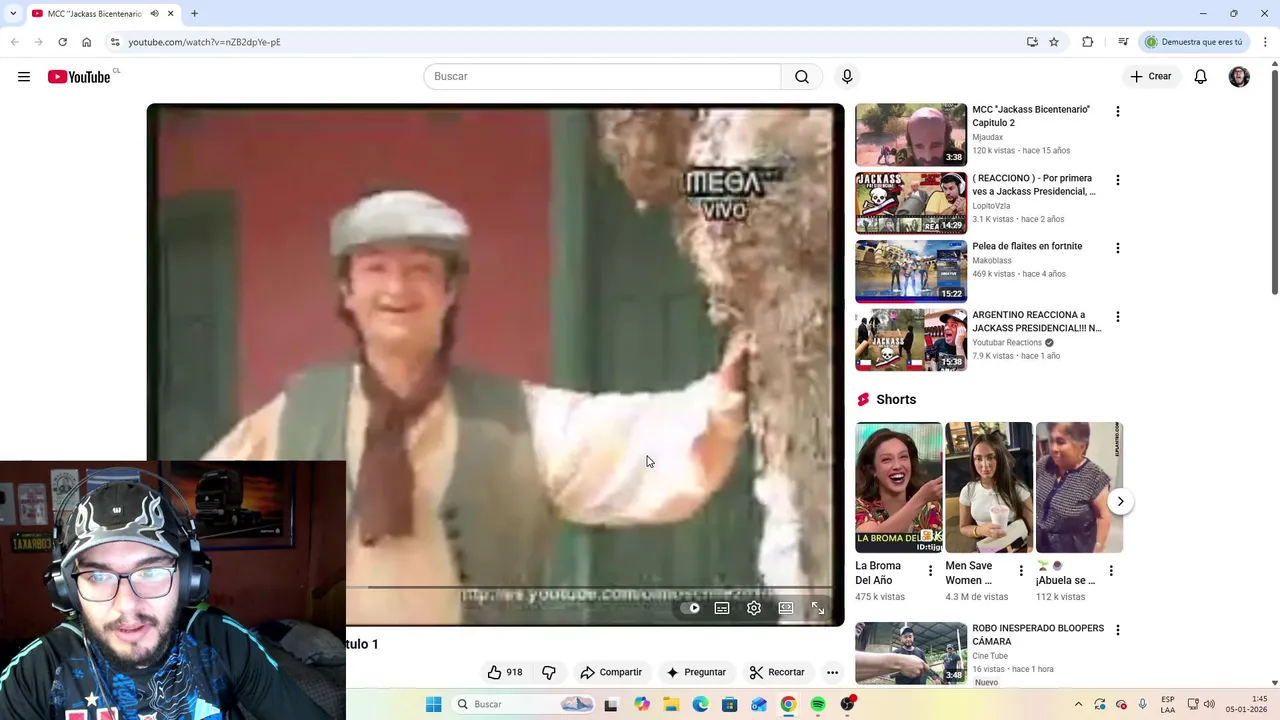Open the tab search dropdown arrow
This screenshot has height=720, width=1280.
[x=13, y=14]
